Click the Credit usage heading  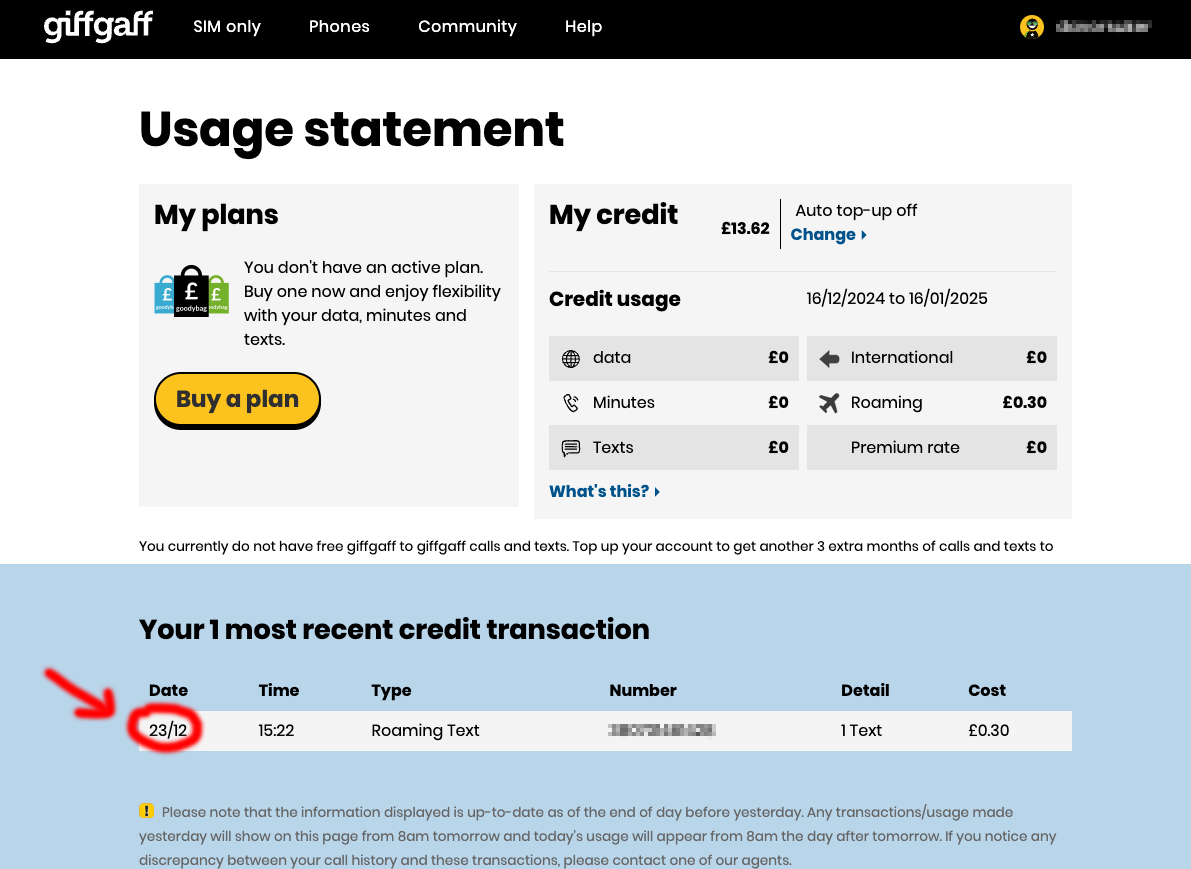tap(614, 299)
